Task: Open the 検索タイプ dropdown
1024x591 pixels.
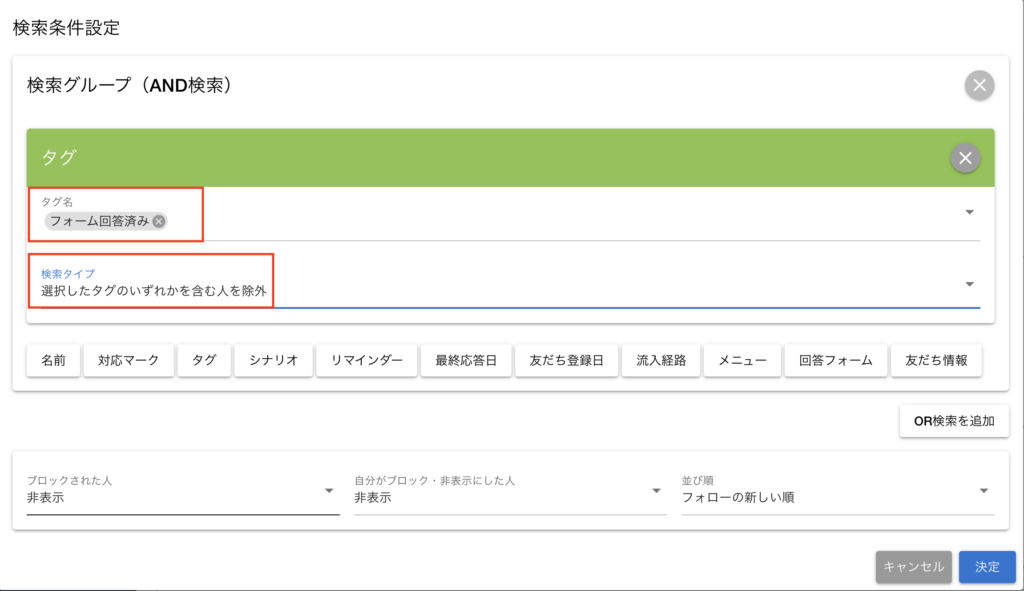Action: tap(969, 284)
